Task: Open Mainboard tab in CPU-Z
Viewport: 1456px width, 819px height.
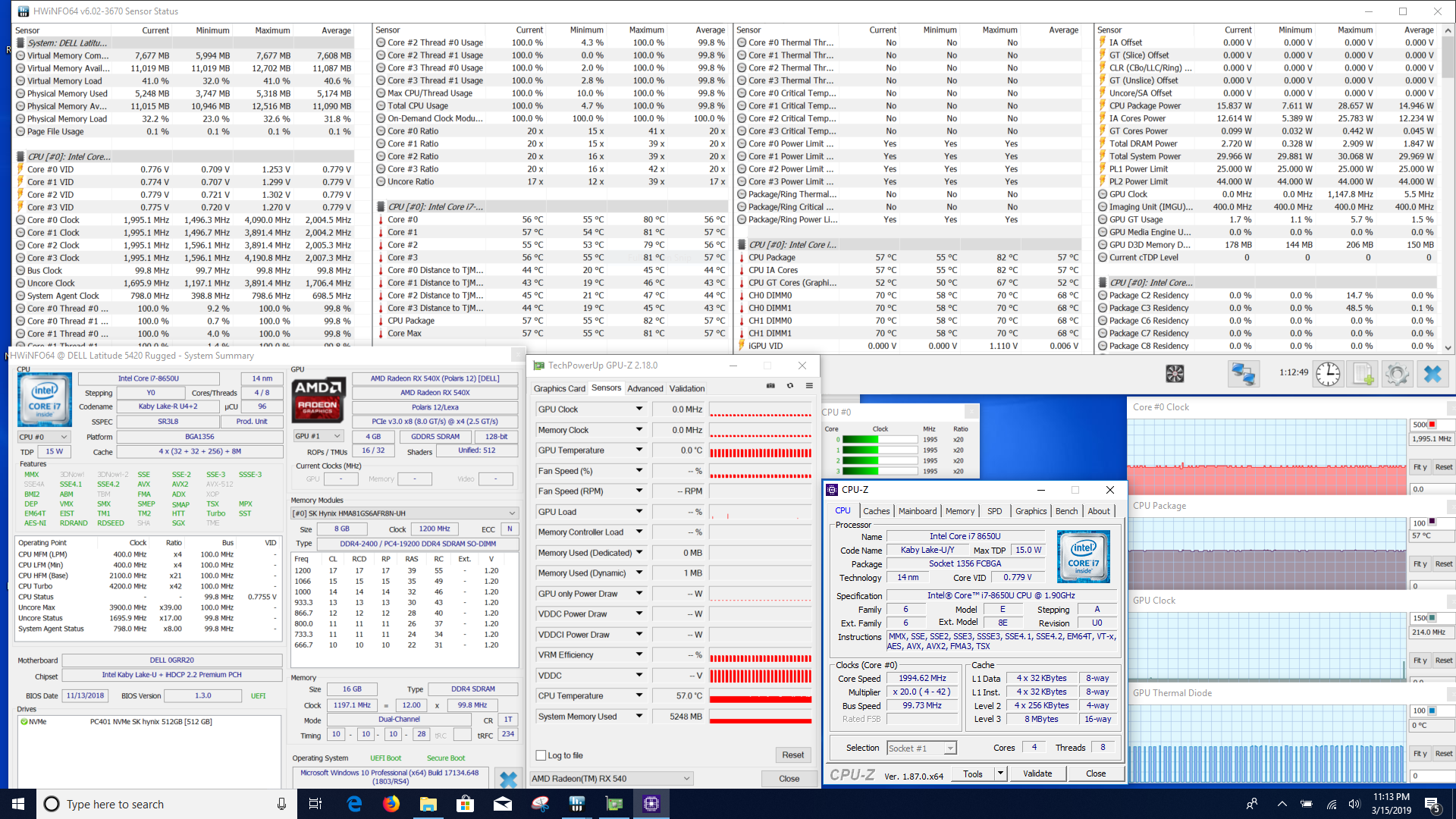Action: pyautogui.click(x=918, y=511)
